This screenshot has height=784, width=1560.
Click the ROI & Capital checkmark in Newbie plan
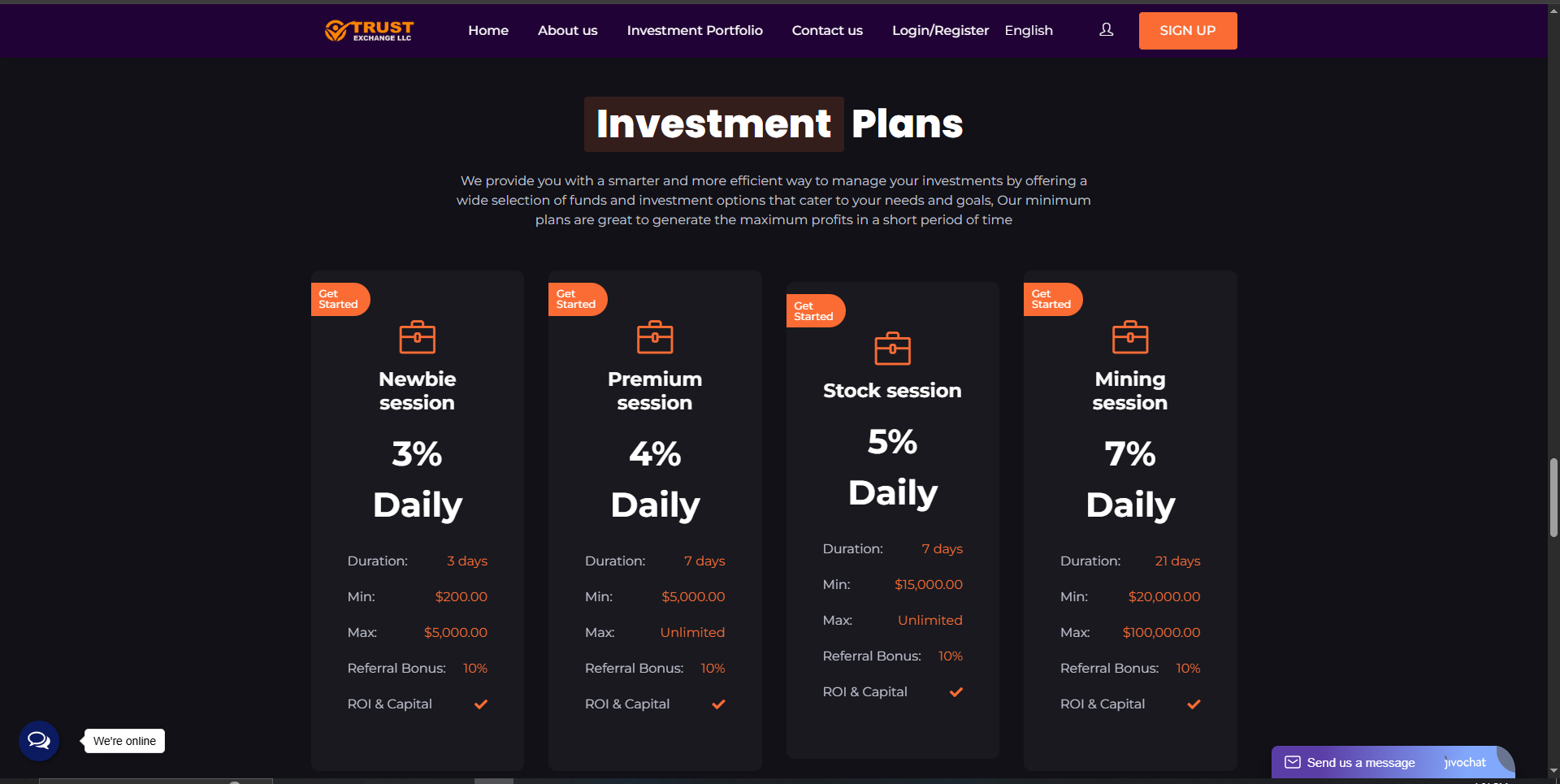[481, 704]
